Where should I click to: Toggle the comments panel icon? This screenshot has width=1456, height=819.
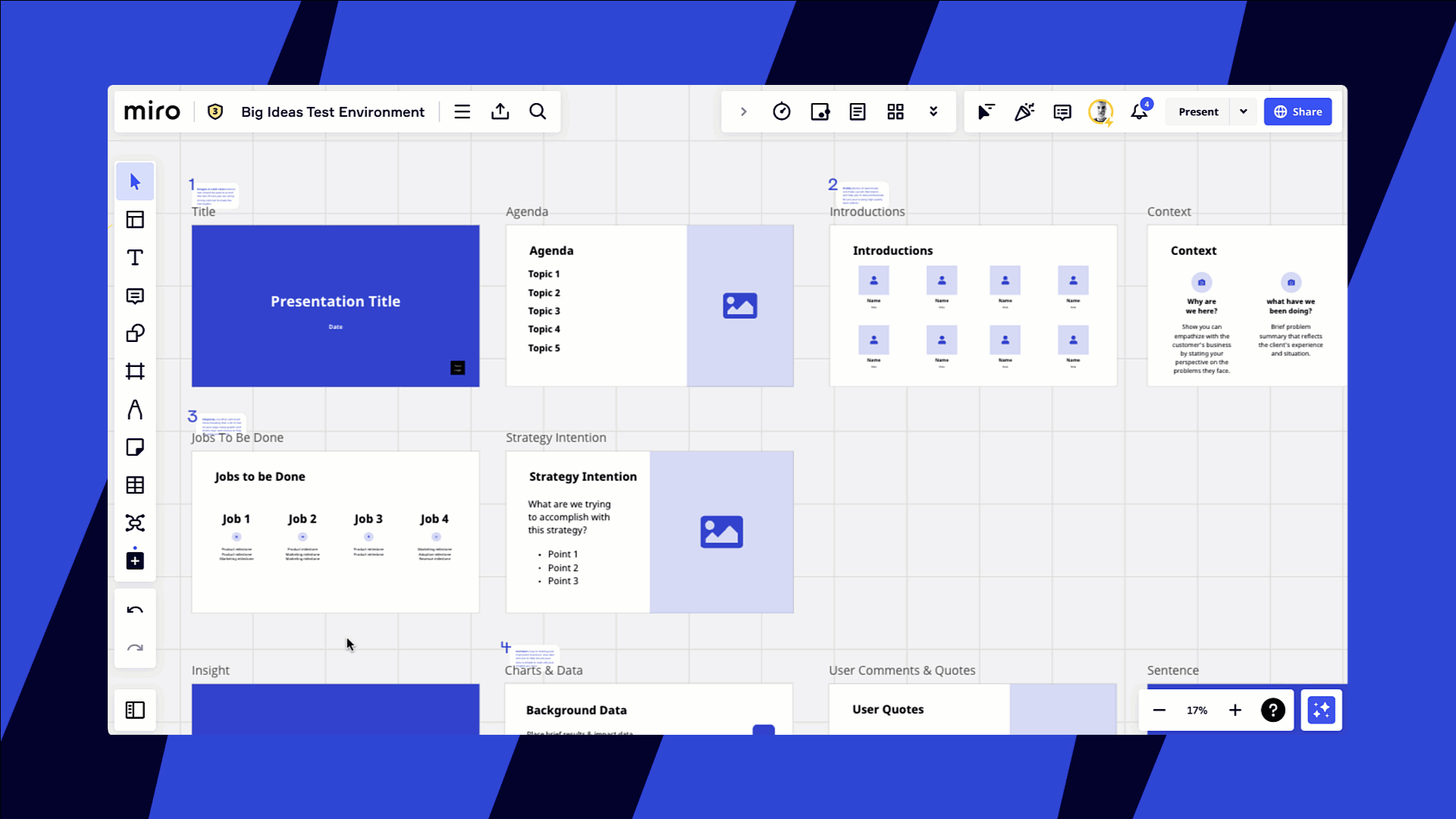(1062, 112)
